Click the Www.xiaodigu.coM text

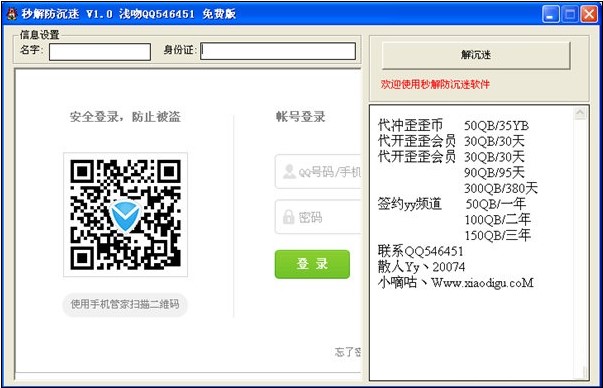click(482, 283)
